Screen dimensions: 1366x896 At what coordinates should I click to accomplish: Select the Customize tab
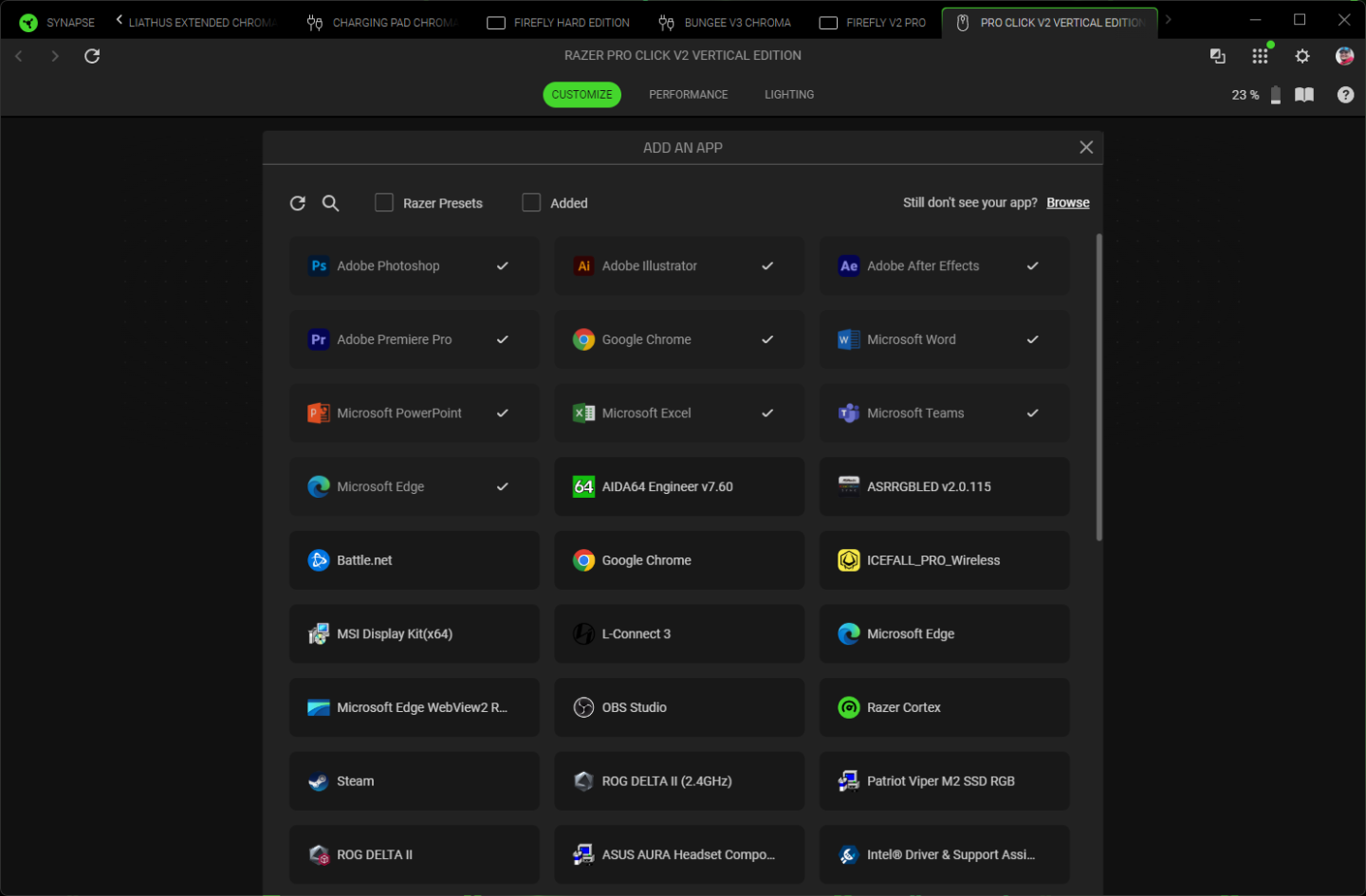(x=582, y=95)
